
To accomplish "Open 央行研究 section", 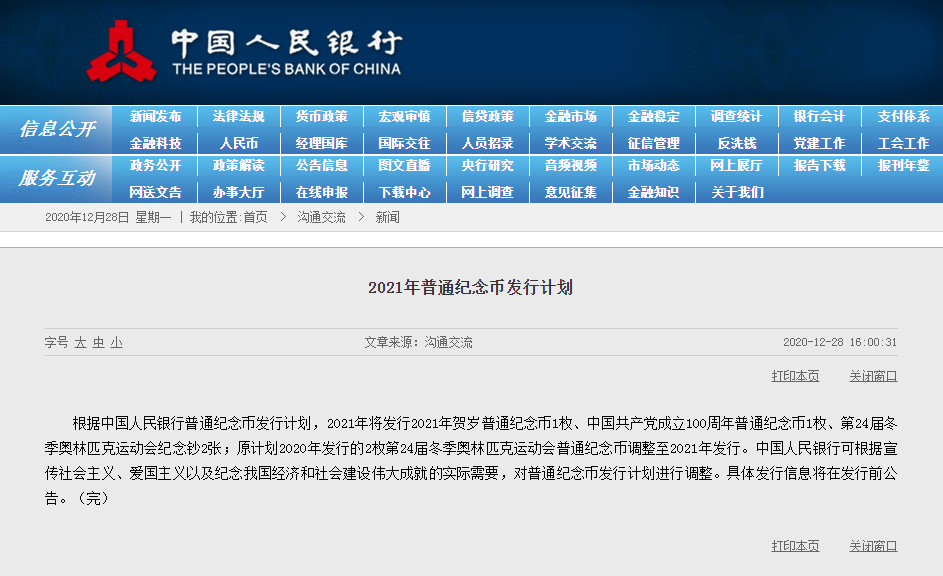I will point(487,165).
